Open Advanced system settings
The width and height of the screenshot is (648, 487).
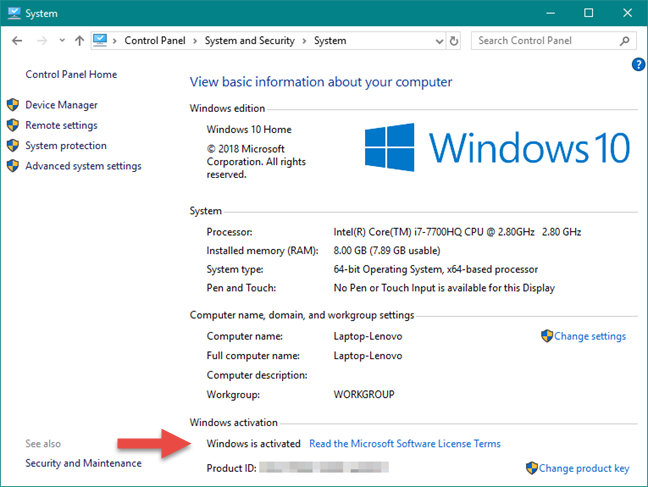pos(83,166)
